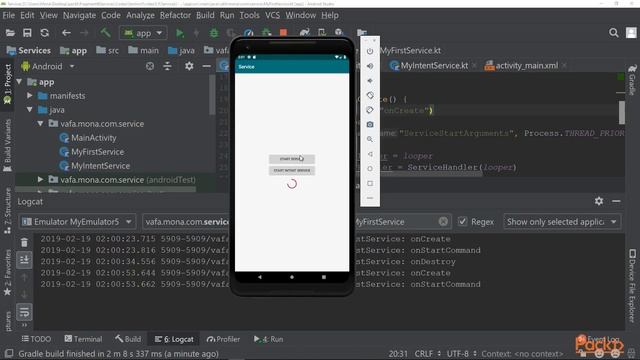Open Logcat settings gear icon
Viewport: 640px width, 360px height.
599,201
